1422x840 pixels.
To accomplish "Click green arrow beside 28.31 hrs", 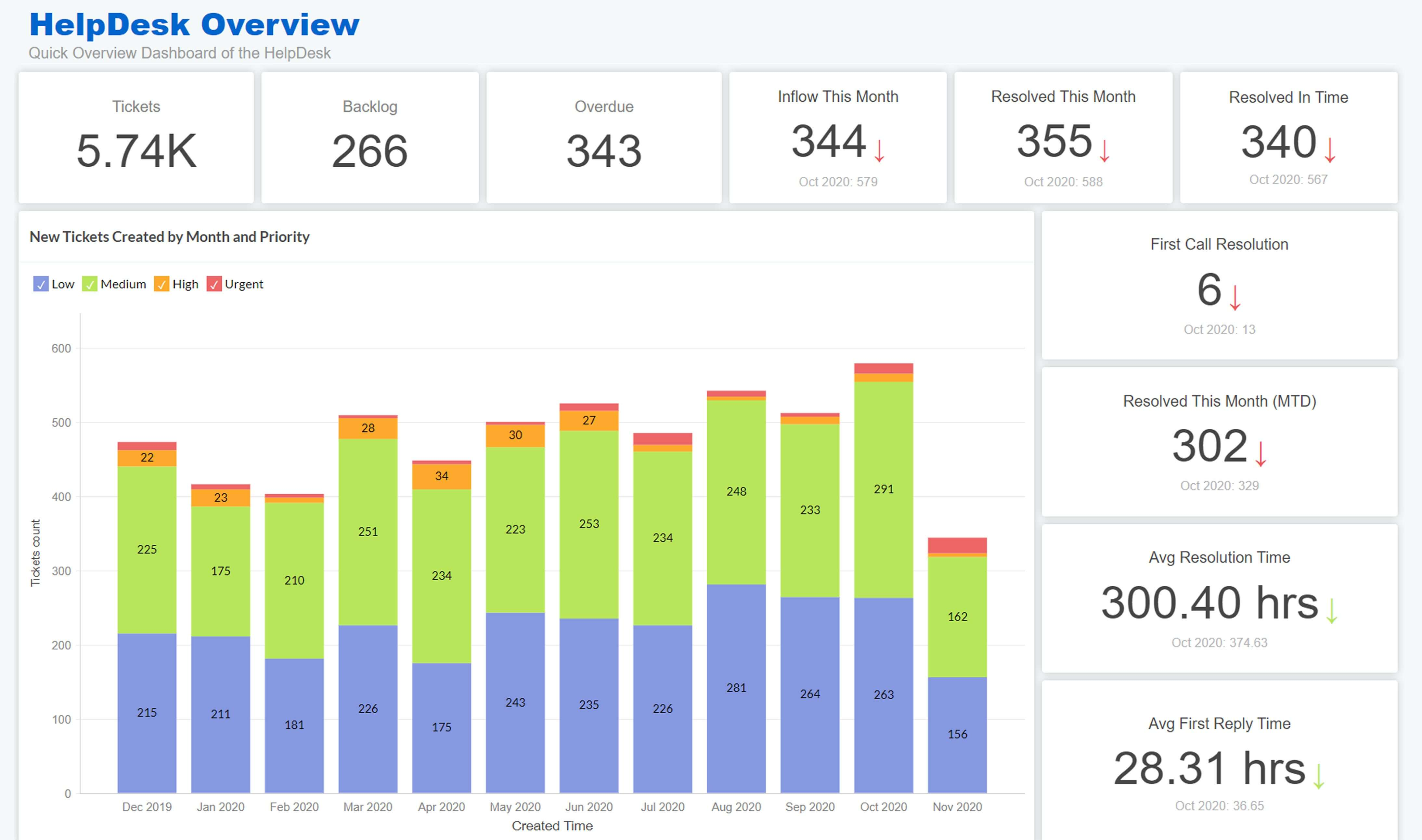I will (1318, 777).
